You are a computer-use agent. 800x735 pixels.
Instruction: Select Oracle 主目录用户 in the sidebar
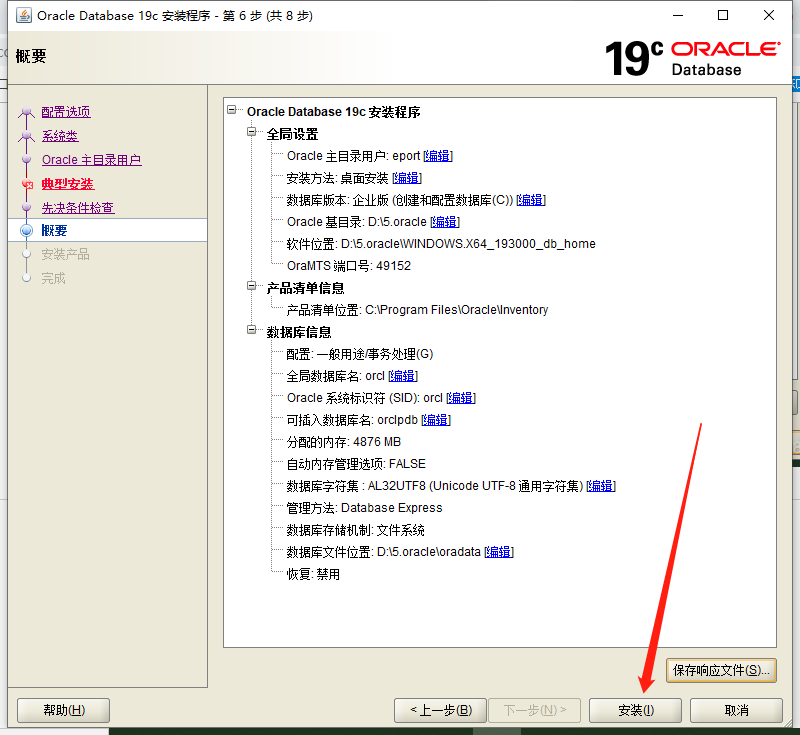tap(91, 159)
